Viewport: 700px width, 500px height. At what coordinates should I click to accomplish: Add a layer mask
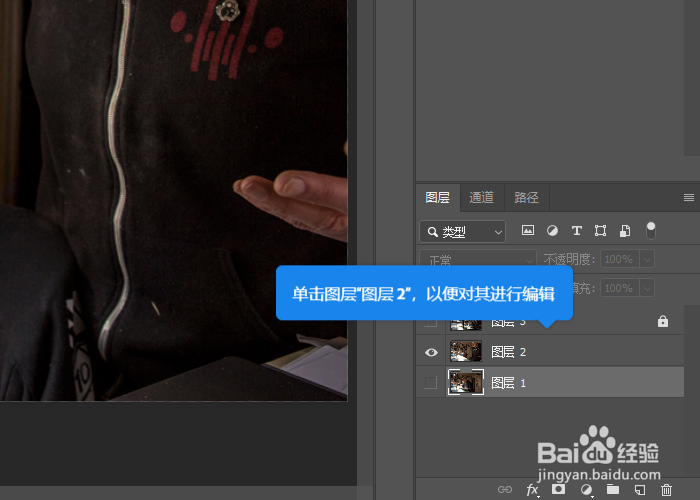(x=558, y=489)
